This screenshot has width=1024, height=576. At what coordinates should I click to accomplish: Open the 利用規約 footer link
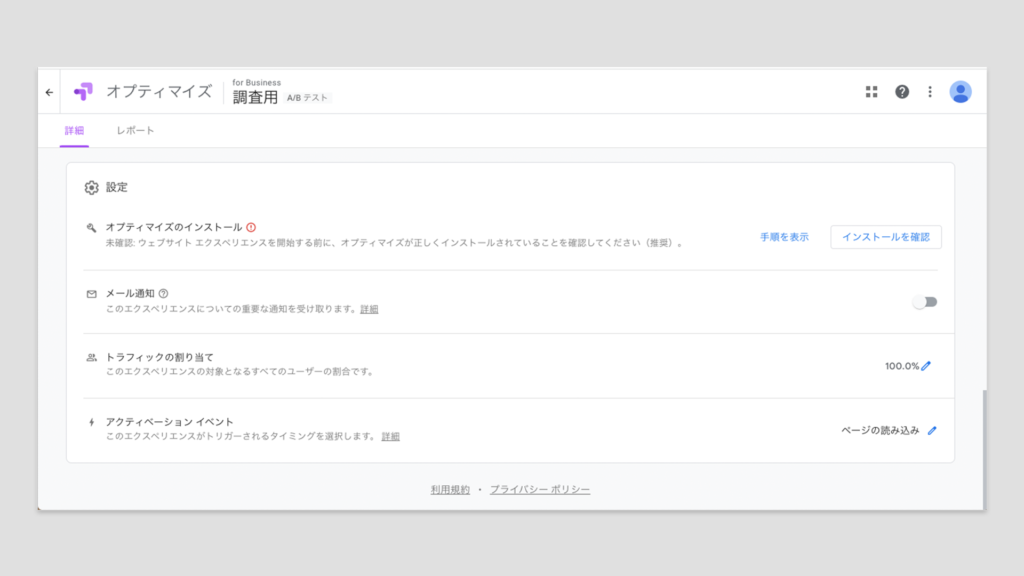[450, 490]
